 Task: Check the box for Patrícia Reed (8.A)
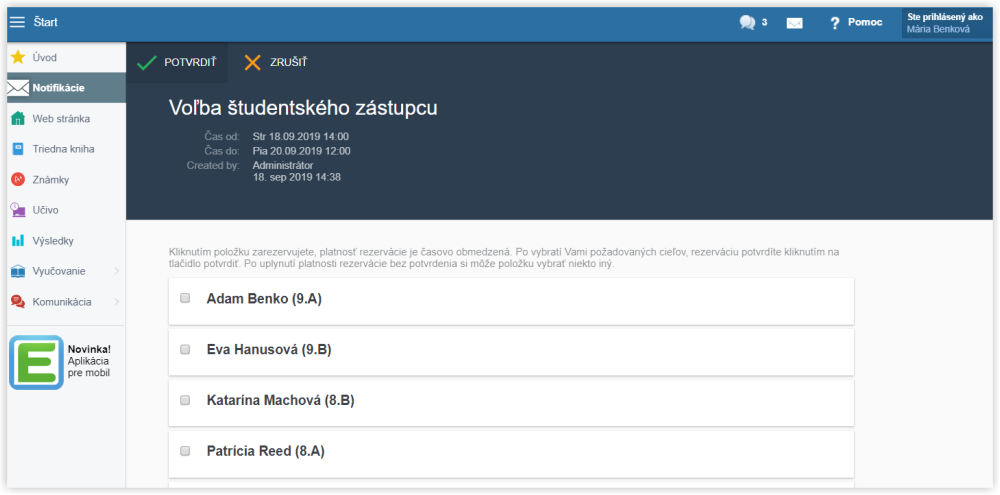[x=185, y=451]
